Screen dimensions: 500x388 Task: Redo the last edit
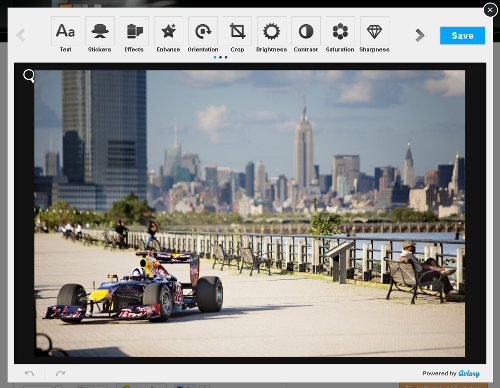pyautogui.click(x=60, y=373)
